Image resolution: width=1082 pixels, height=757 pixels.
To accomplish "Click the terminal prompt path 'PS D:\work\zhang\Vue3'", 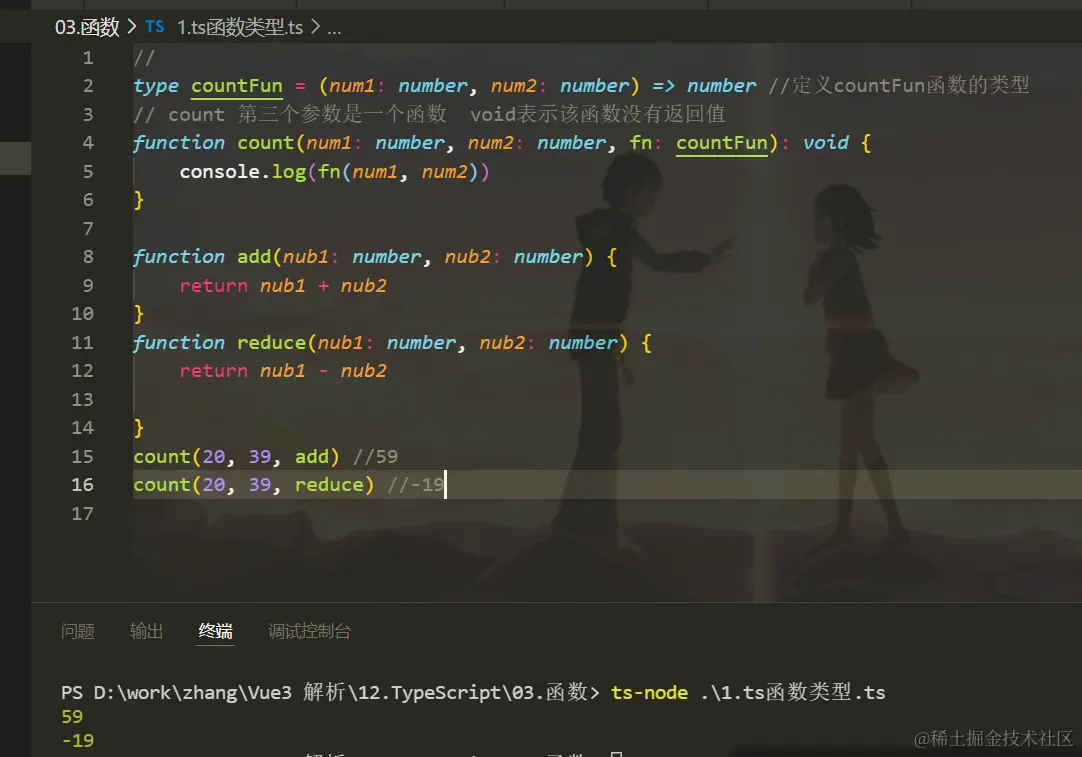I will [x=176, y=692].
